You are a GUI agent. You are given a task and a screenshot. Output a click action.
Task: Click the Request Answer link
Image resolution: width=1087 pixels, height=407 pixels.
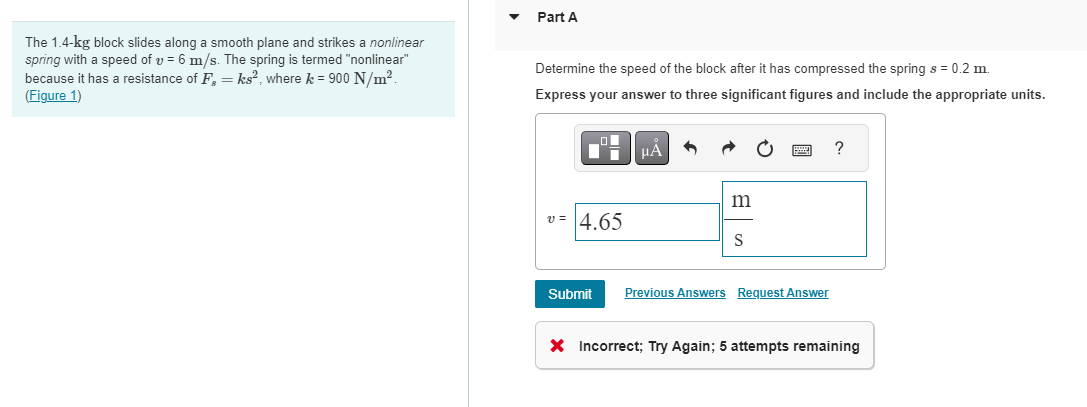783,293
